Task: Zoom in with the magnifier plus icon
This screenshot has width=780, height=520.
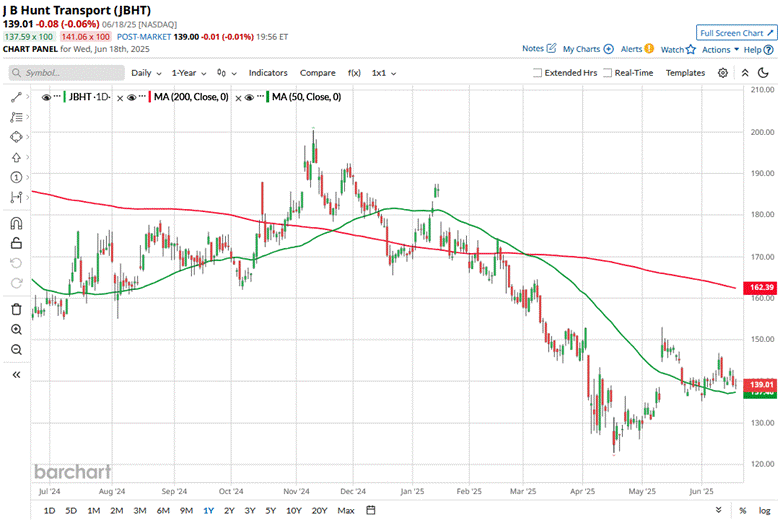Action: [x=16, y=329]
